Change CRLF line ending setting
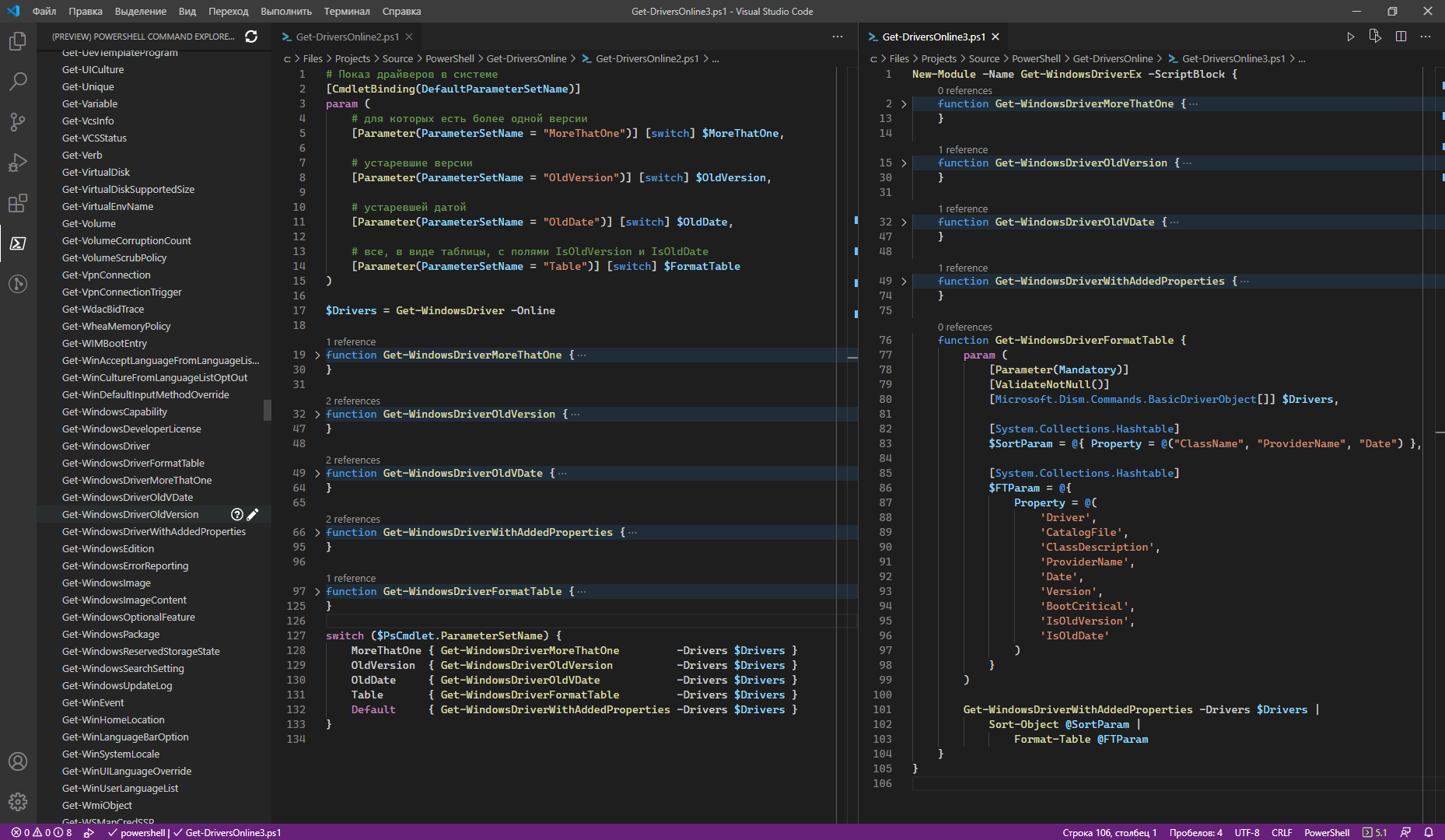This screenshot has width=1445, height=840. point(1282,832)
